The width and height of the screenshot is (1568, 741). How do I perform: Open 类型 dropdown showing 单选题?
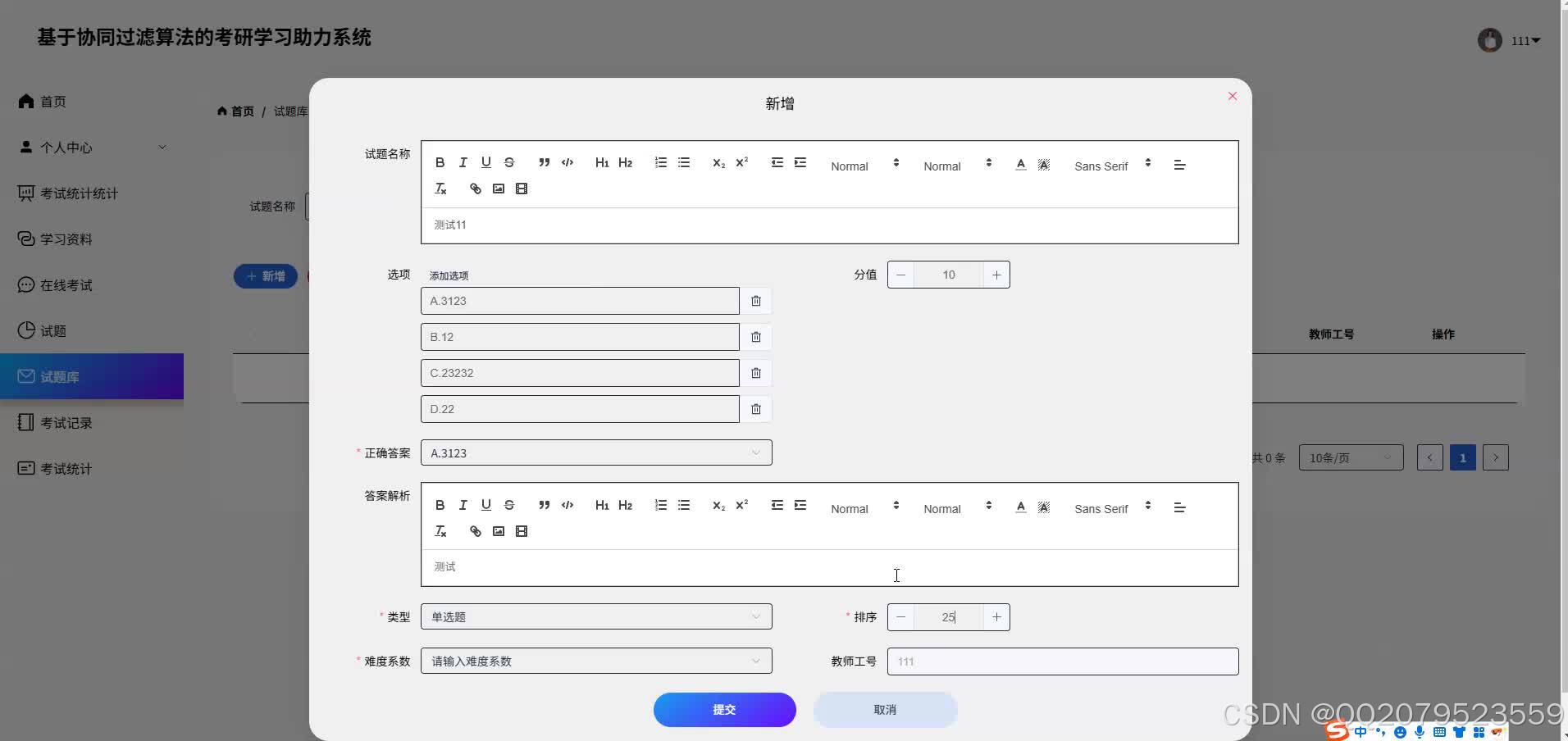tap(596, 616)
